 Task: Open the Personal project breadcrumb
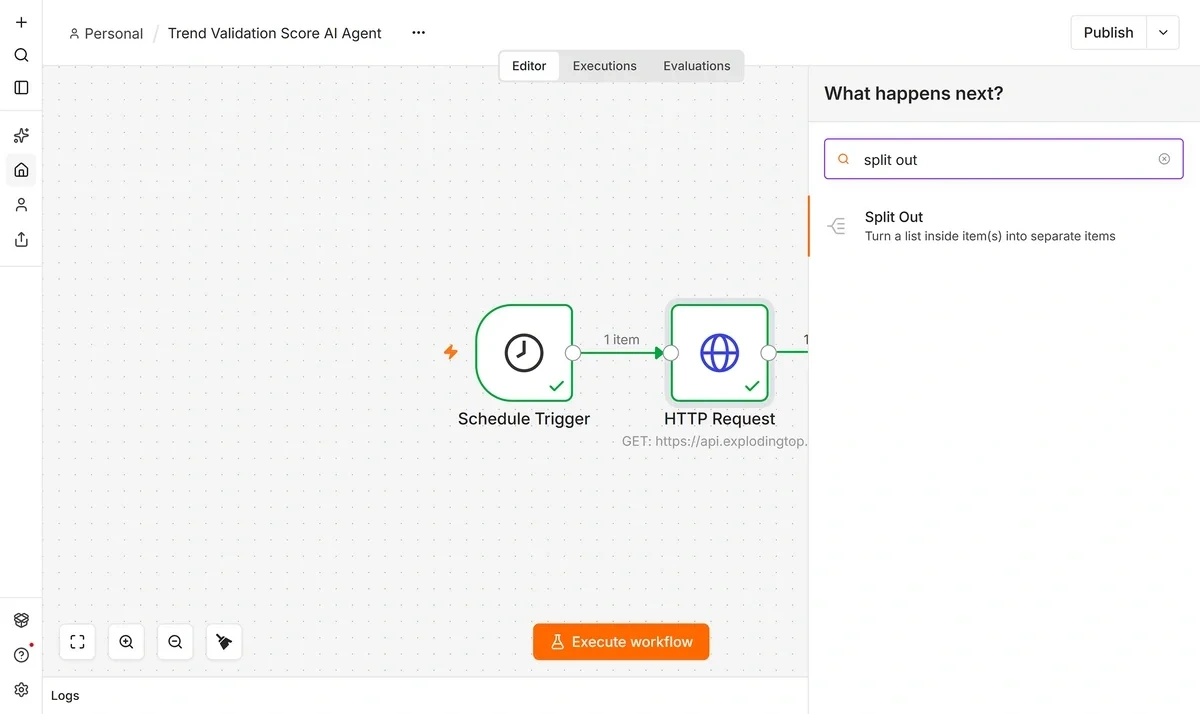[x=106, y=33]
